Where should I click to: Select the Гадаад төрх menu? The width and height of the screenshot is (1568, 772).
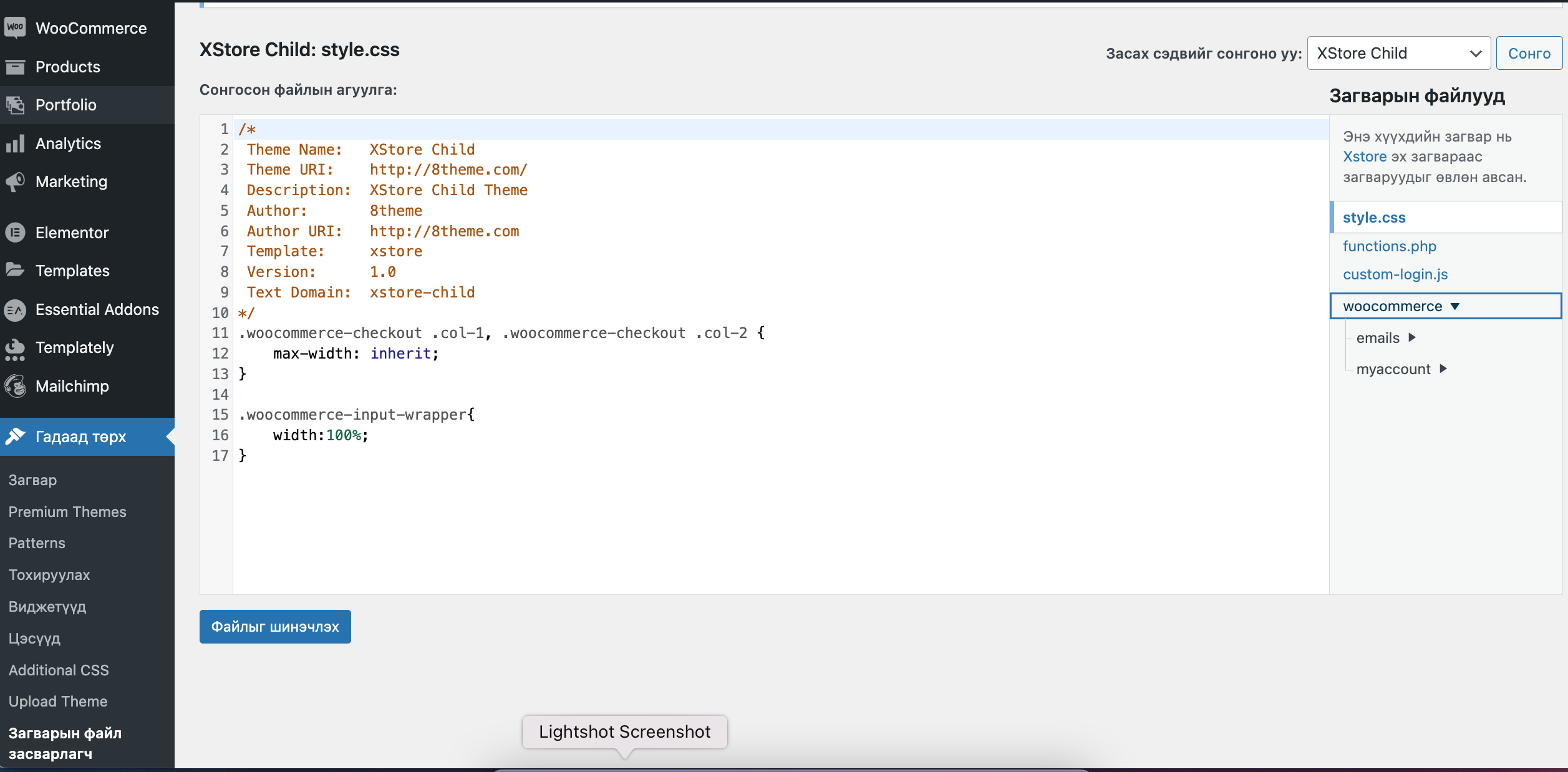pos(87,437)
